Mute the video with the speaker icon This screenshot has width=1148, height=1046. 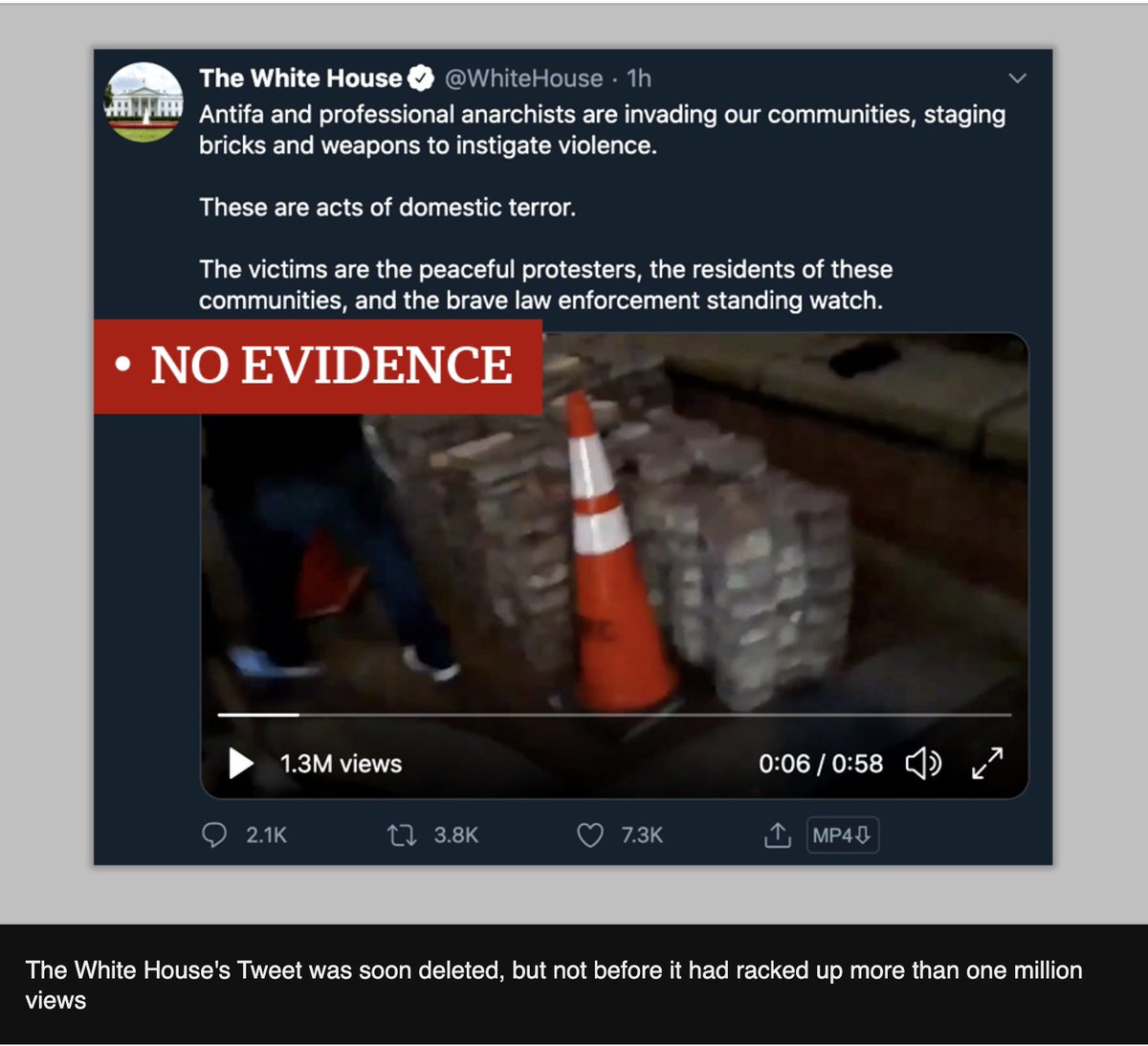tap(923, 764)
